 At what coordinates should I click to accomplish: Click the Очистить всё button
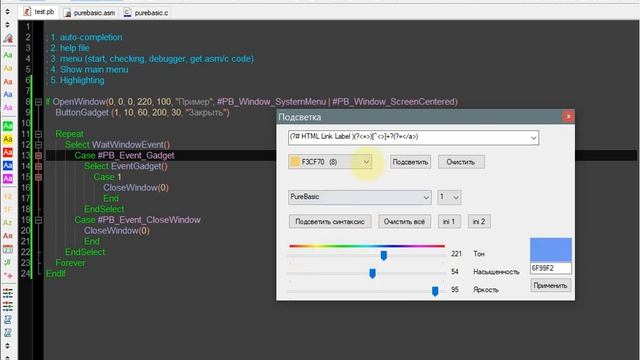[x=404, y=222]
